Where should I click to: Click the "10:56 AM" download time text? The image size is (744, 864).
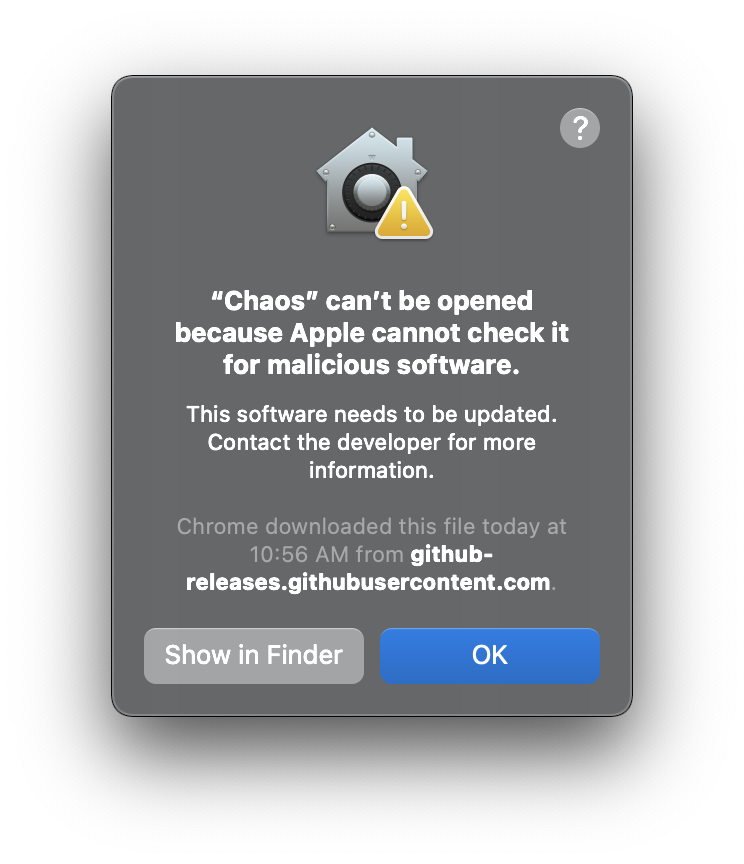[x=299, y=555]
